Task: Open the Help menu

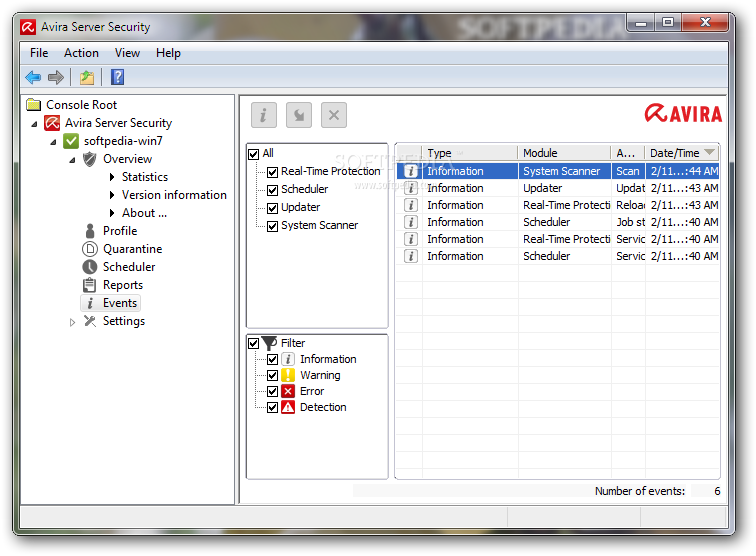Action: coord(168,53)
